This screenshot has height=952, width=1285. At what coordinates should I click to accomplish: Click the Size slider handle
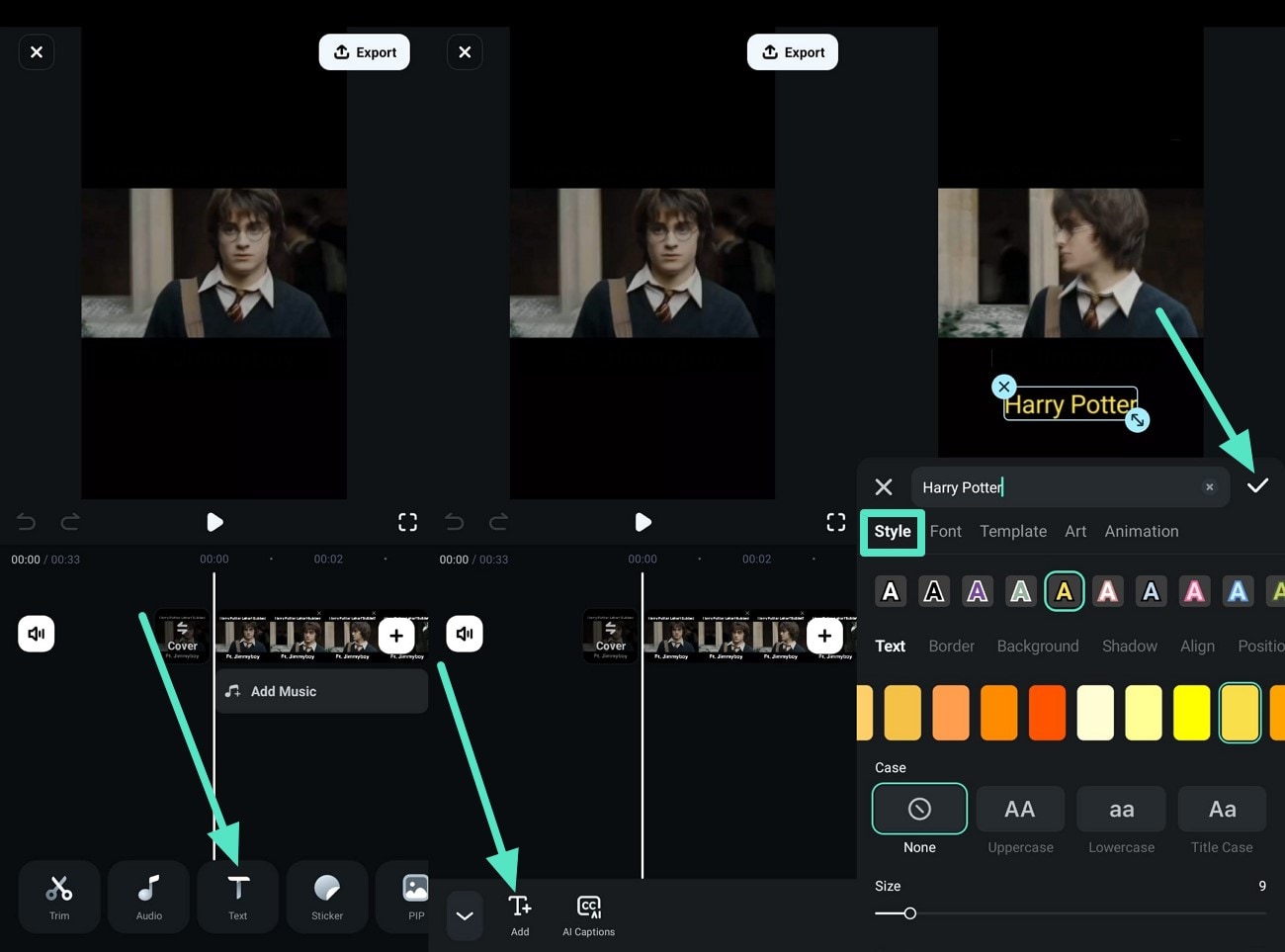(x=909, y=913)
